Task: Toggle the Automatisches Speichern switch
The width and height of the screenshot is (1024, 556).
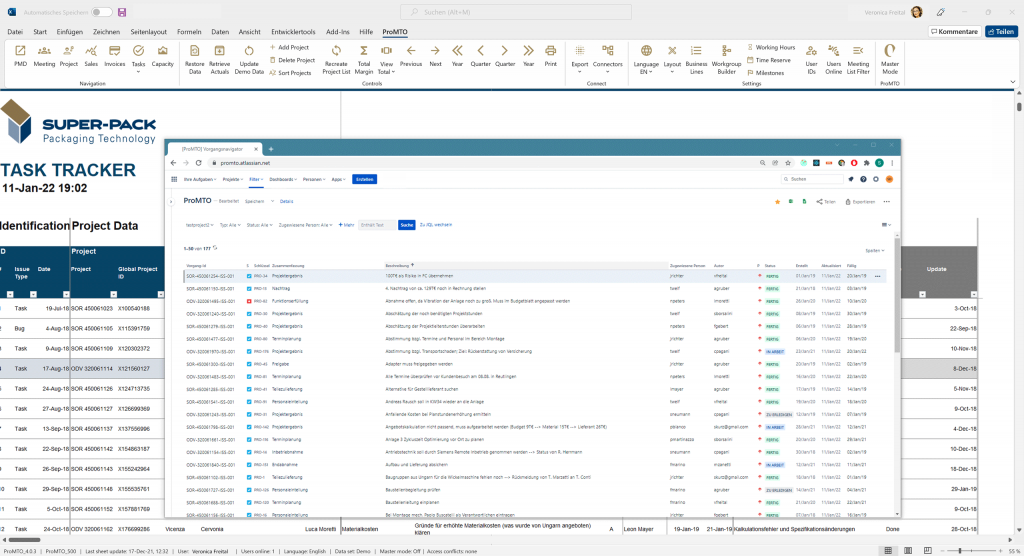Action: [101, 12]
